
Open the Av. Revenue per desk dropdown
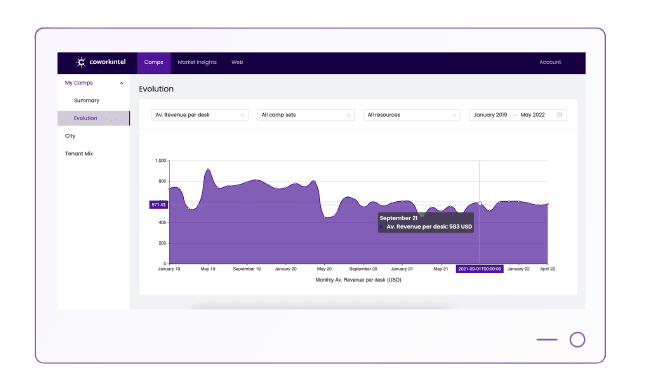200,115
